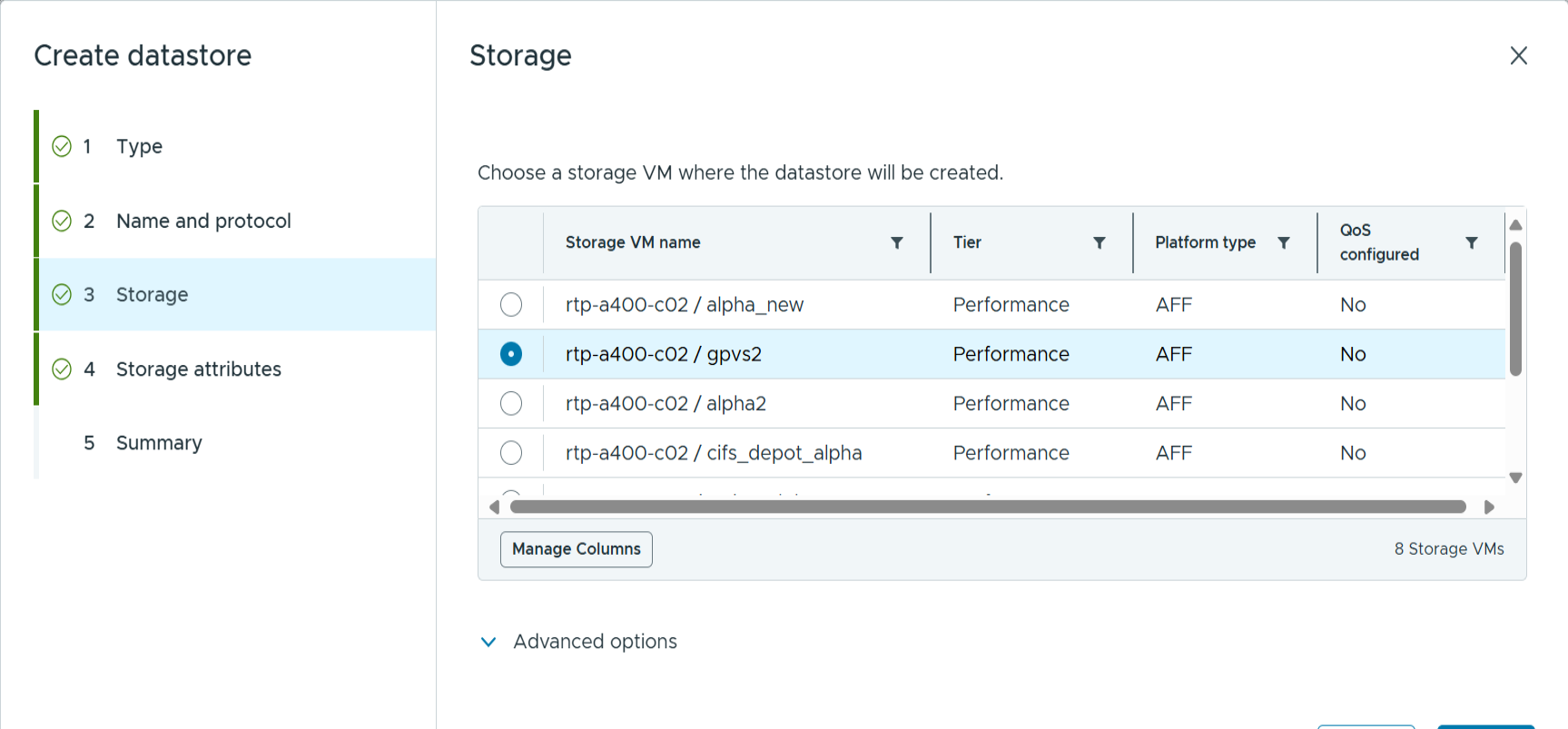The width and height of the screenshot is (1568, 729).
Task: Click table scroll down arrow
Action: (1515, 478)
